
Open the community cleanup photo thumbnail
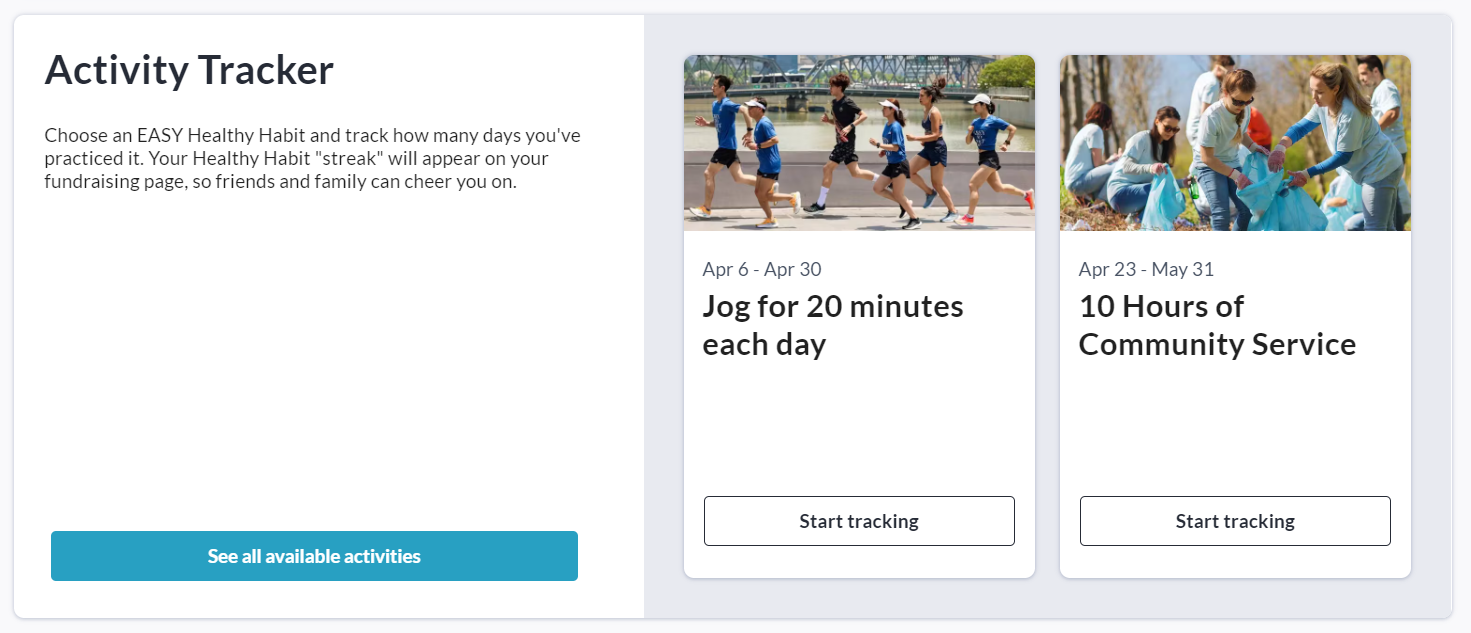1235,143
